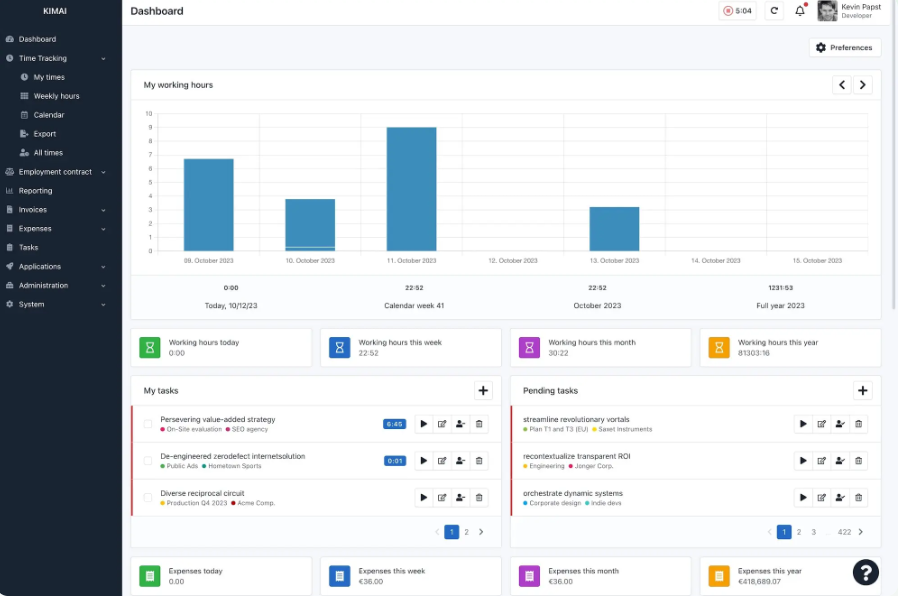Go to page 2 of My tasks
The image size is (898, 596).
[x=466, y=532]
